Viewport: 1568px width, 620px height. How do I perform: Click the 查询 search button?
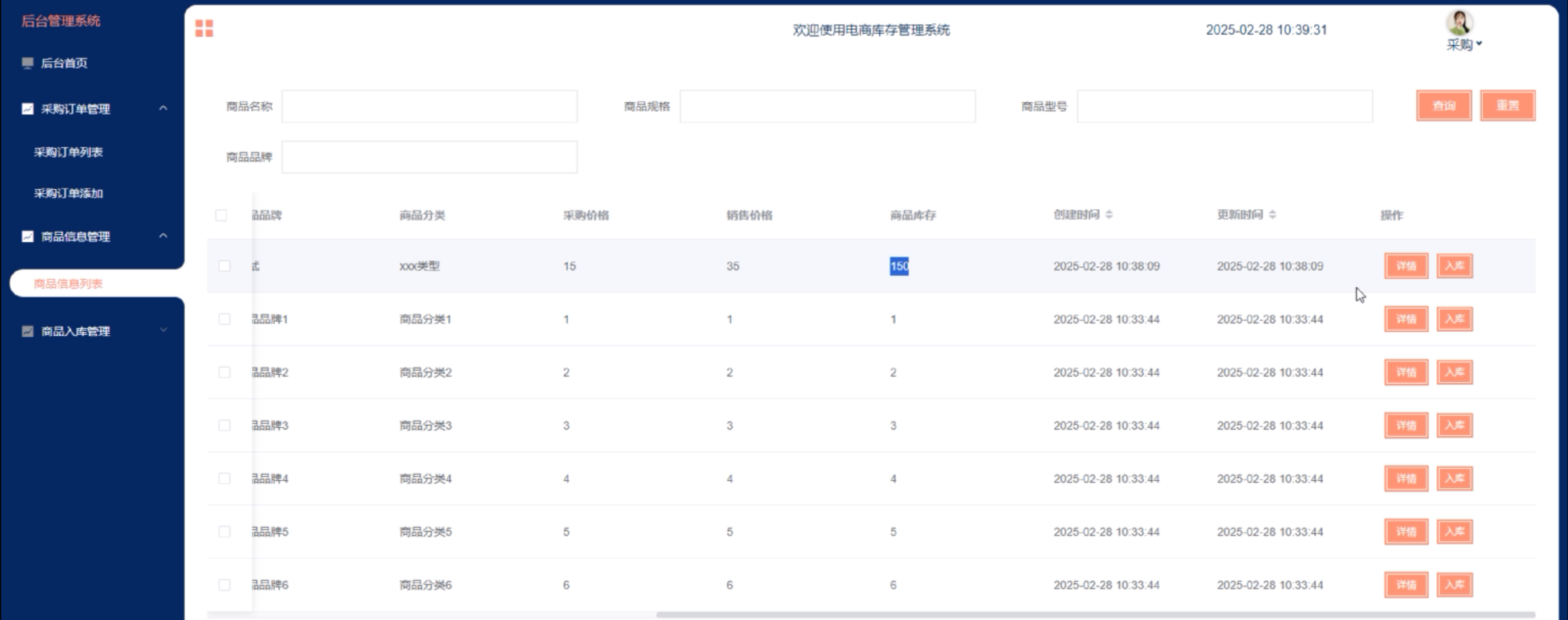pos(1443,106)
